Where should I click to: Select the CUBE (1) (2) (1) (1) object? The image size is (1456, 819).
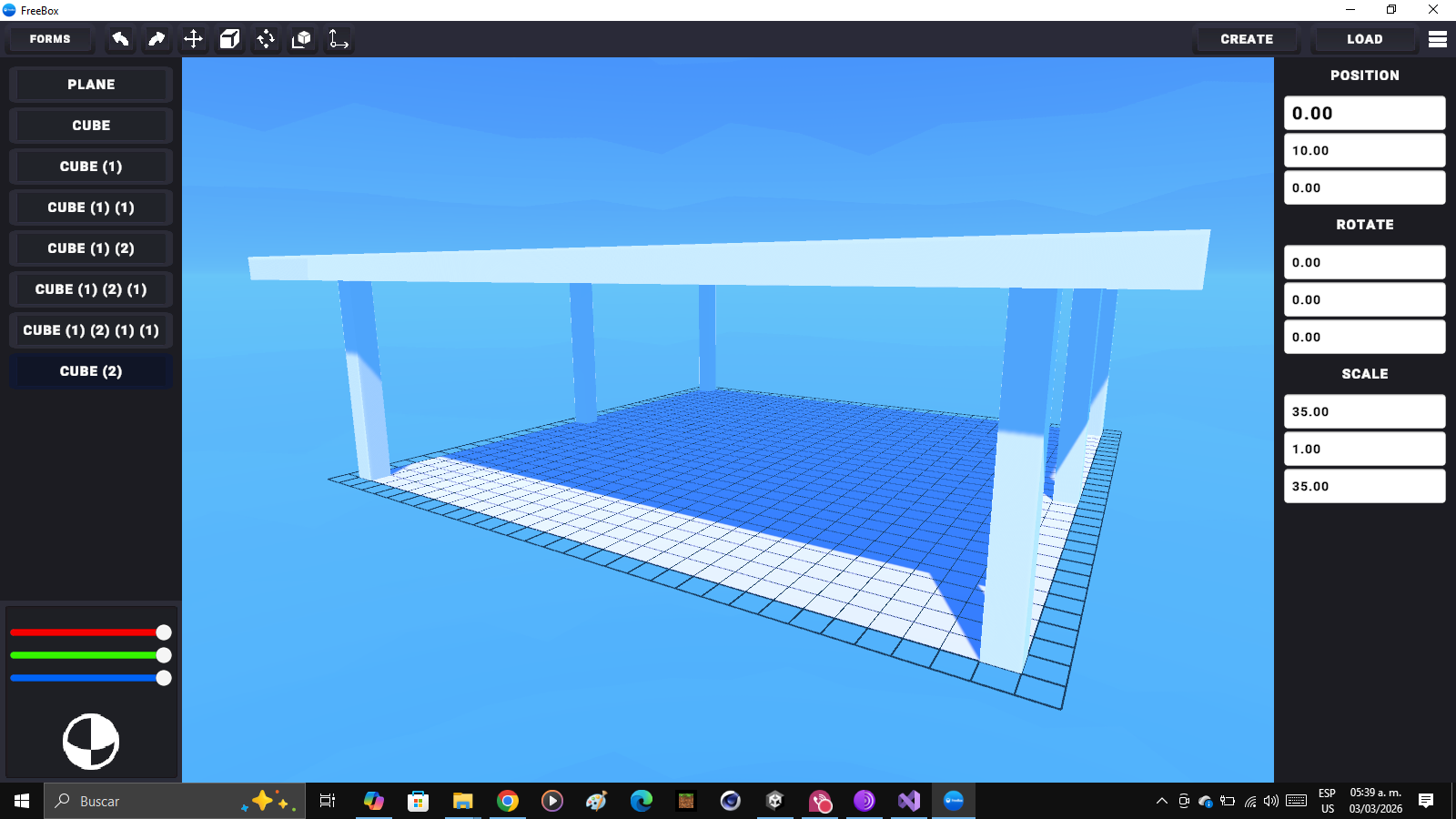[91, 330]
